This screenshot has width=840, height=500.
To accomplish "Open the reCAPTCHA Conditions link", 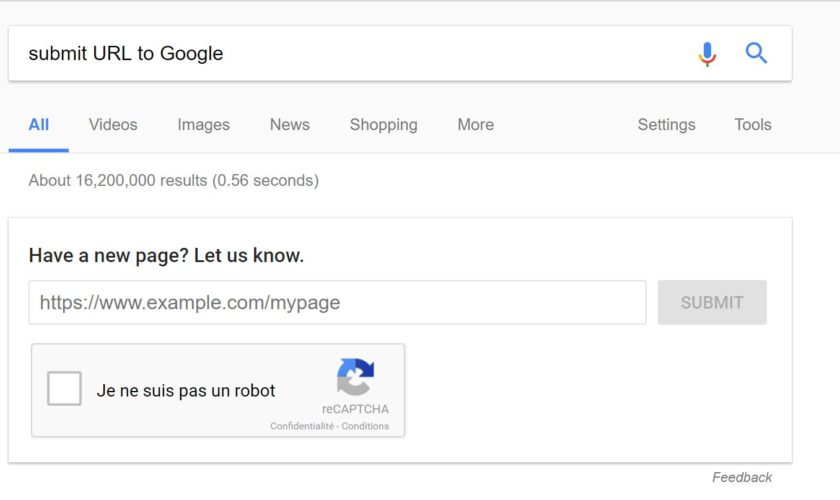I will pos(365,426).
